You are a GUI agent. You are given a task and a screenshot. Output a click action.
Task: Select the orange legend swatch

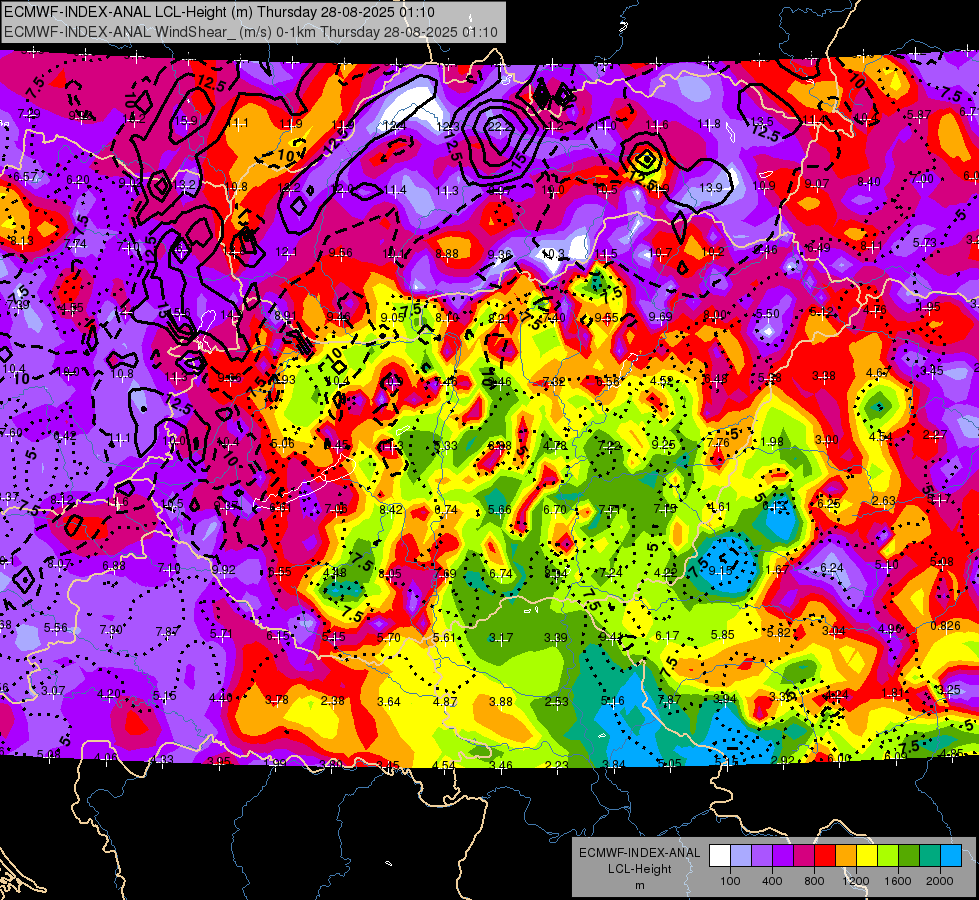tap(846, 856)
